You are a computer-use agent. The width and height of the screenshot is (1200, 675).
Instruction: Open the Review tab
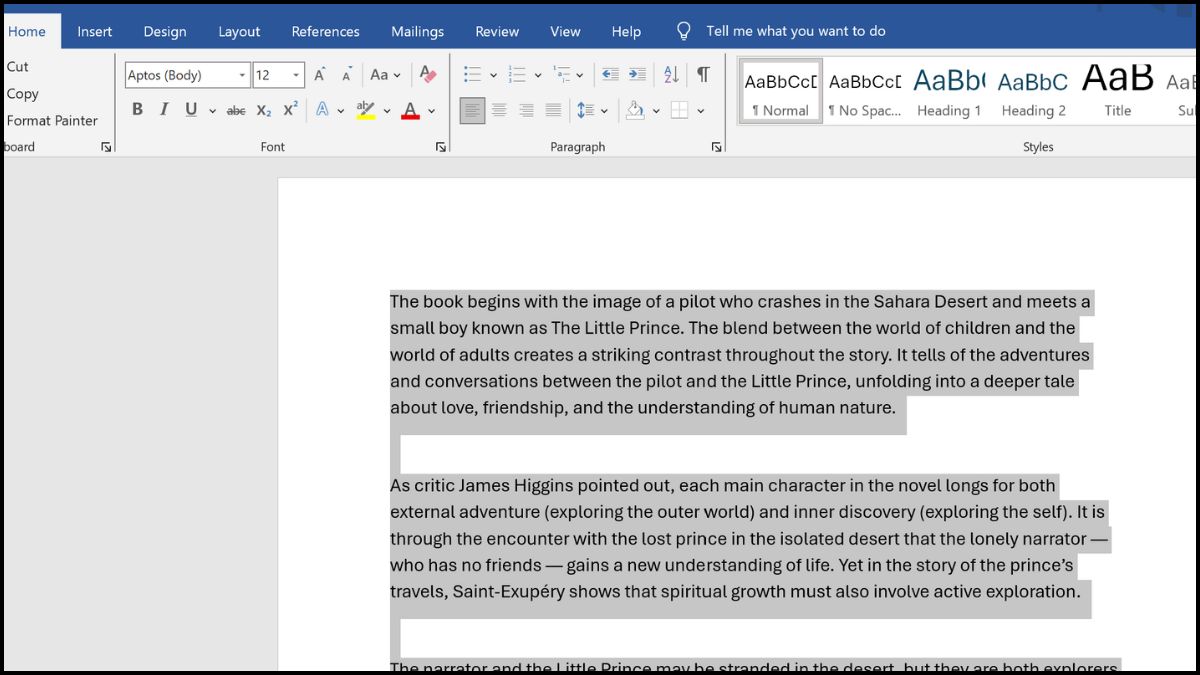(x=497, y=31)
